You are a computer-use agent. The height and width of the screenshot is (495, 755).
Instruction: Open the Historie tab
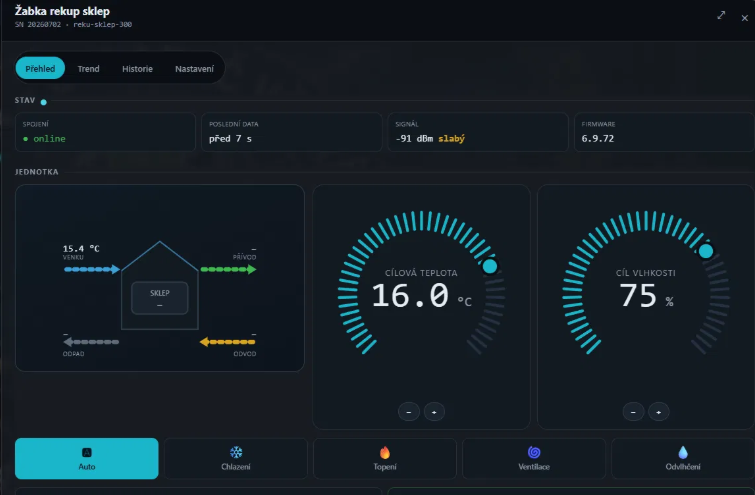coord(137,69)
